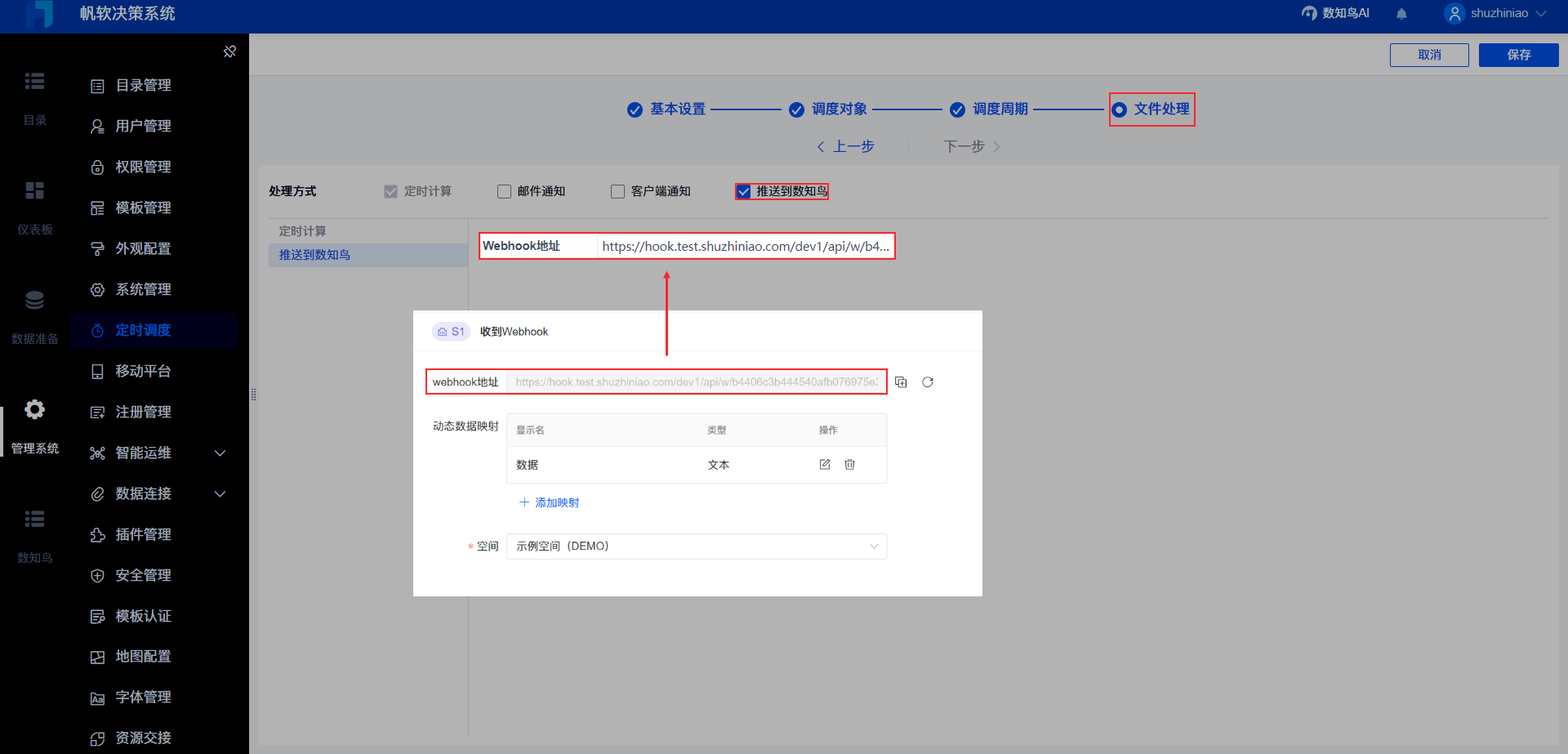
Task: Expand 智能运维 menu chevron
Action: (x=220, y=453)
